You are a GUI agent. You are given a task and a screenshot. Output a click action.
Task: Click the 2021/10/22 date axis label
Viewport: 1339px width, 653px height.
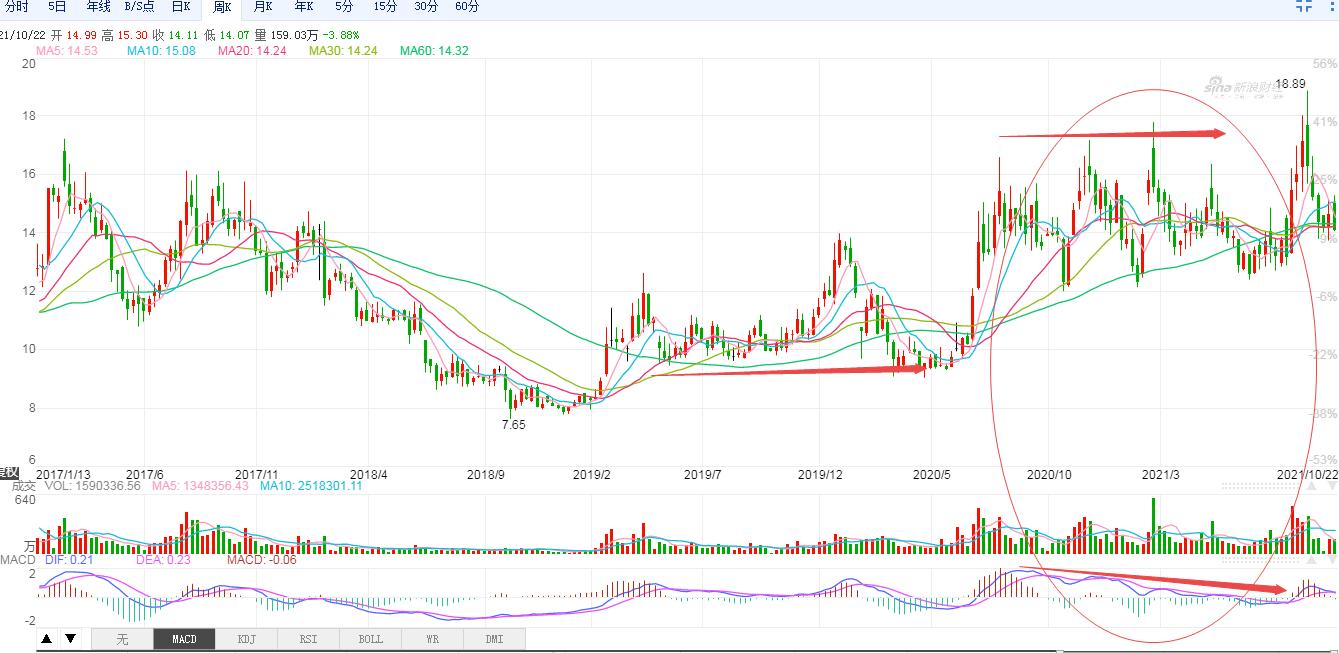[1308, 474]
